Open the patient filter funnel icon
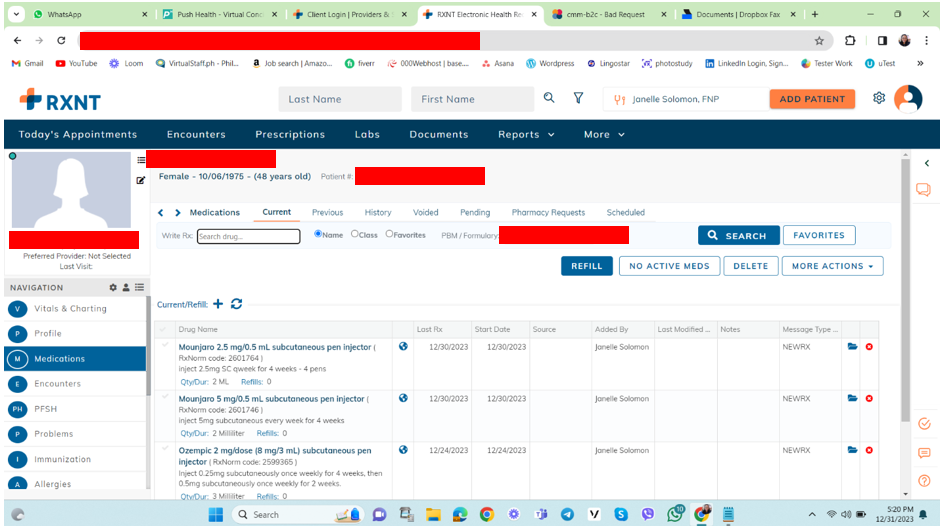The width and height of the screenshot is (942, 526). (578, 98)
